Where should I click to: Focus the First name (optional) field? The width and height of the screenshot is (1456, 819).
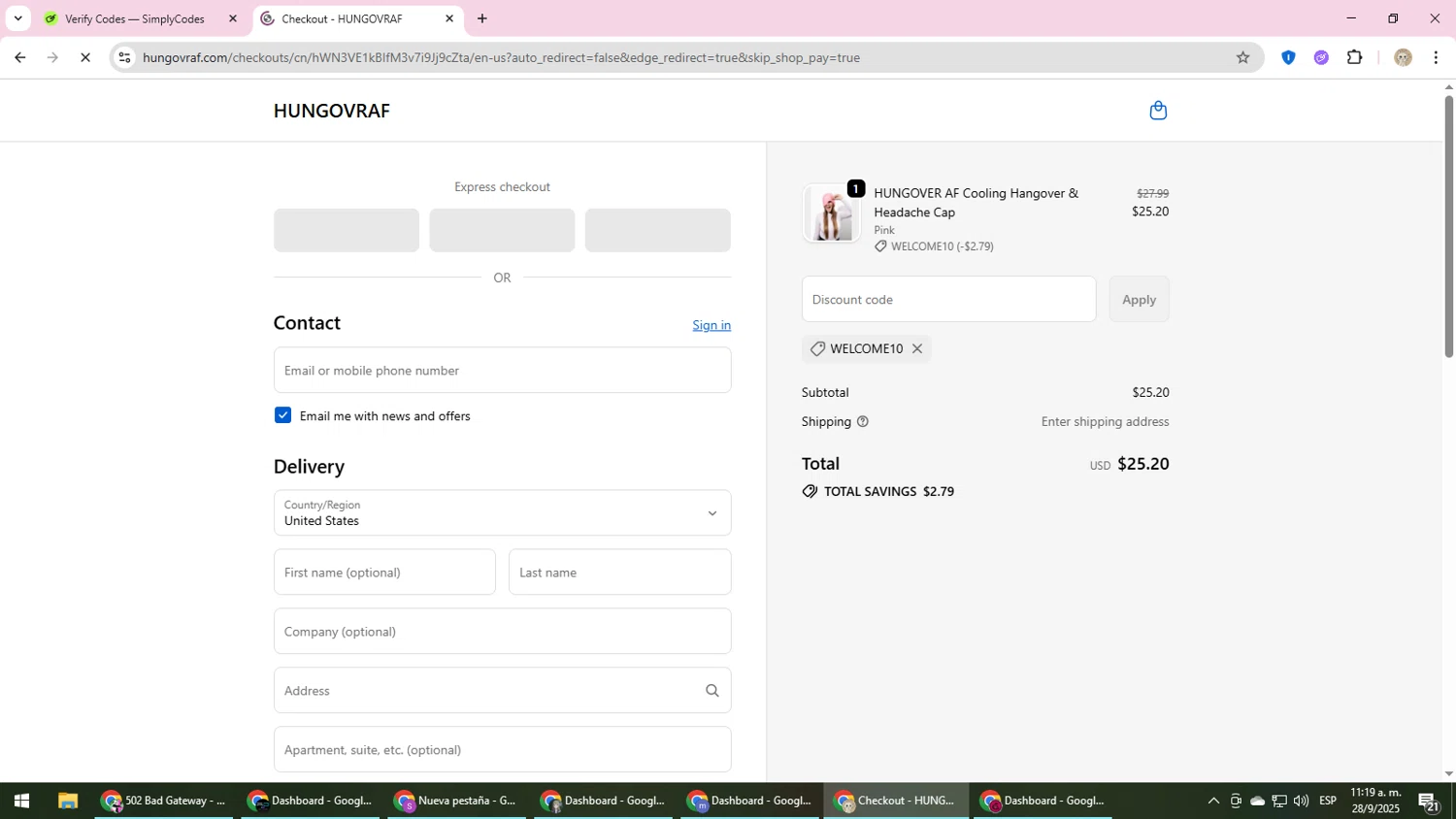pos(384,573)
